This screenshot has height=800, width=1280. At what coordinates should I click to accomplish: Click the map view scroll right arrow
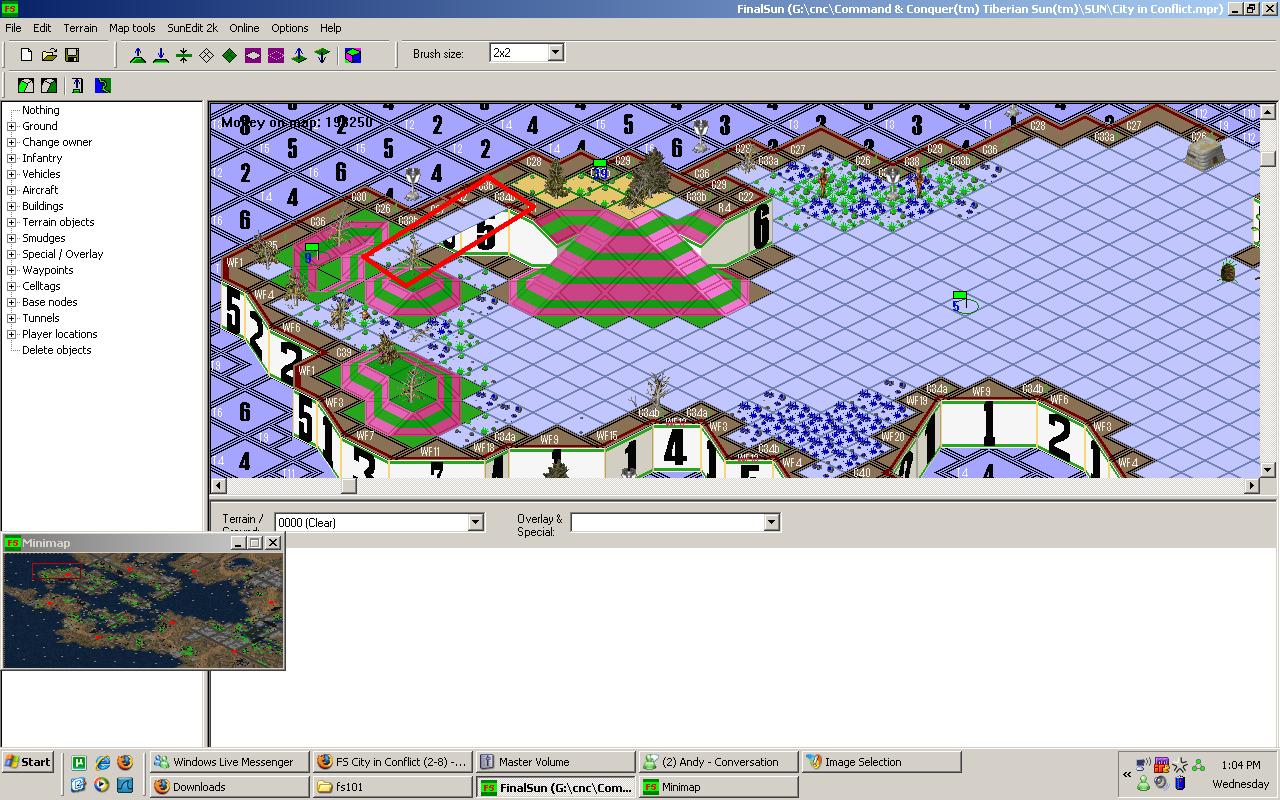coord(1252,486)
